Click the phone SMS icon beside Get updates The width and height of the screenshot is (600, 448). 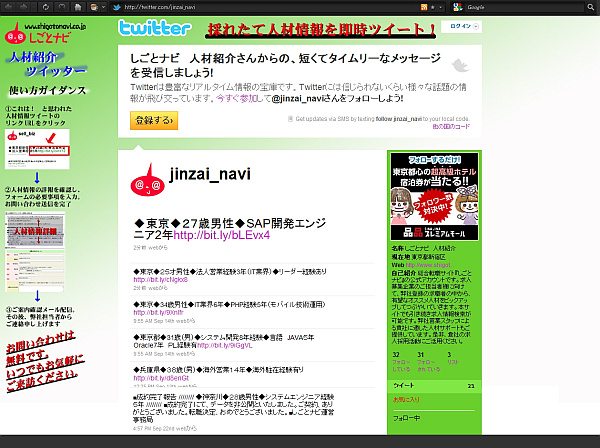click(x=290, y=119)
